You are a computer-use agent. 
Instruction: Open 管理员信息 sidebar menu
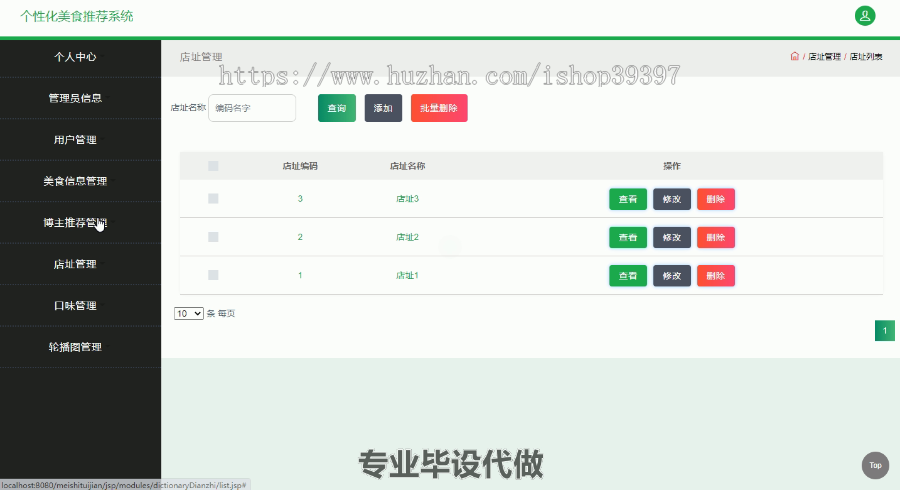[x=75, y=98]
